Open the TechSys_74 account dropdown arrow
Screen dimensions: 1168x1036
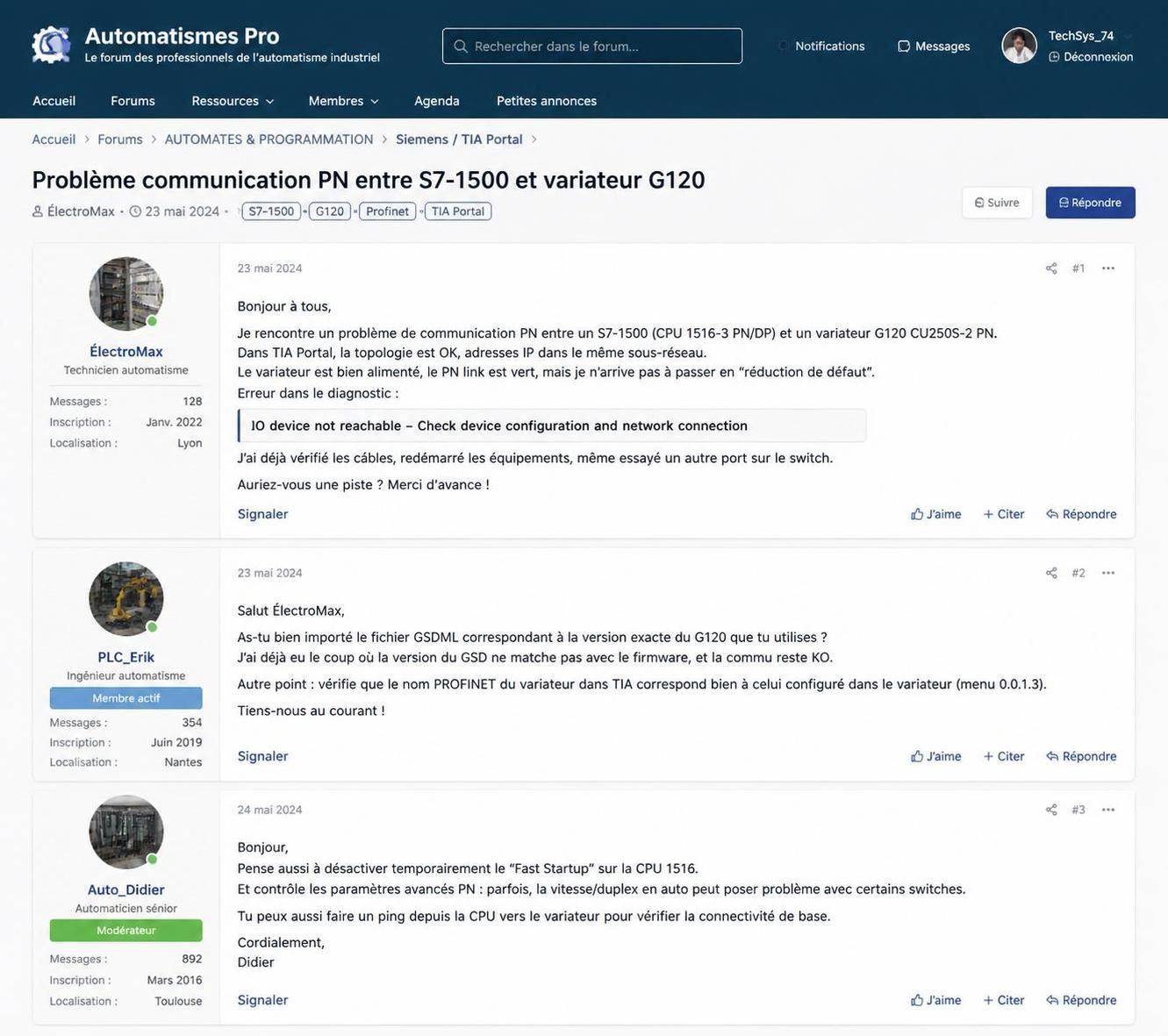1128,37
